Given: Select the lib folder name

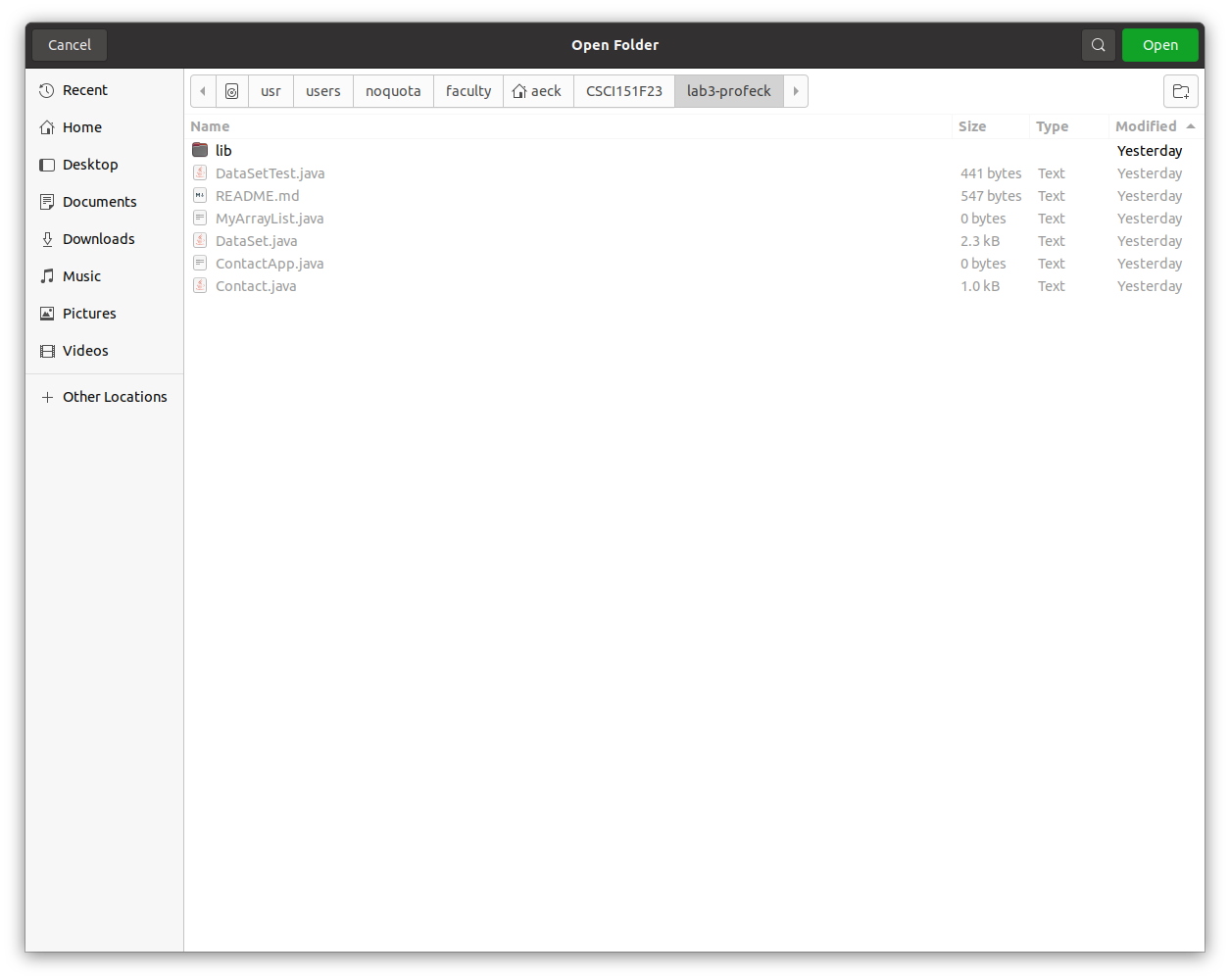Looking at the screenshot, I should tap(223, 151).
